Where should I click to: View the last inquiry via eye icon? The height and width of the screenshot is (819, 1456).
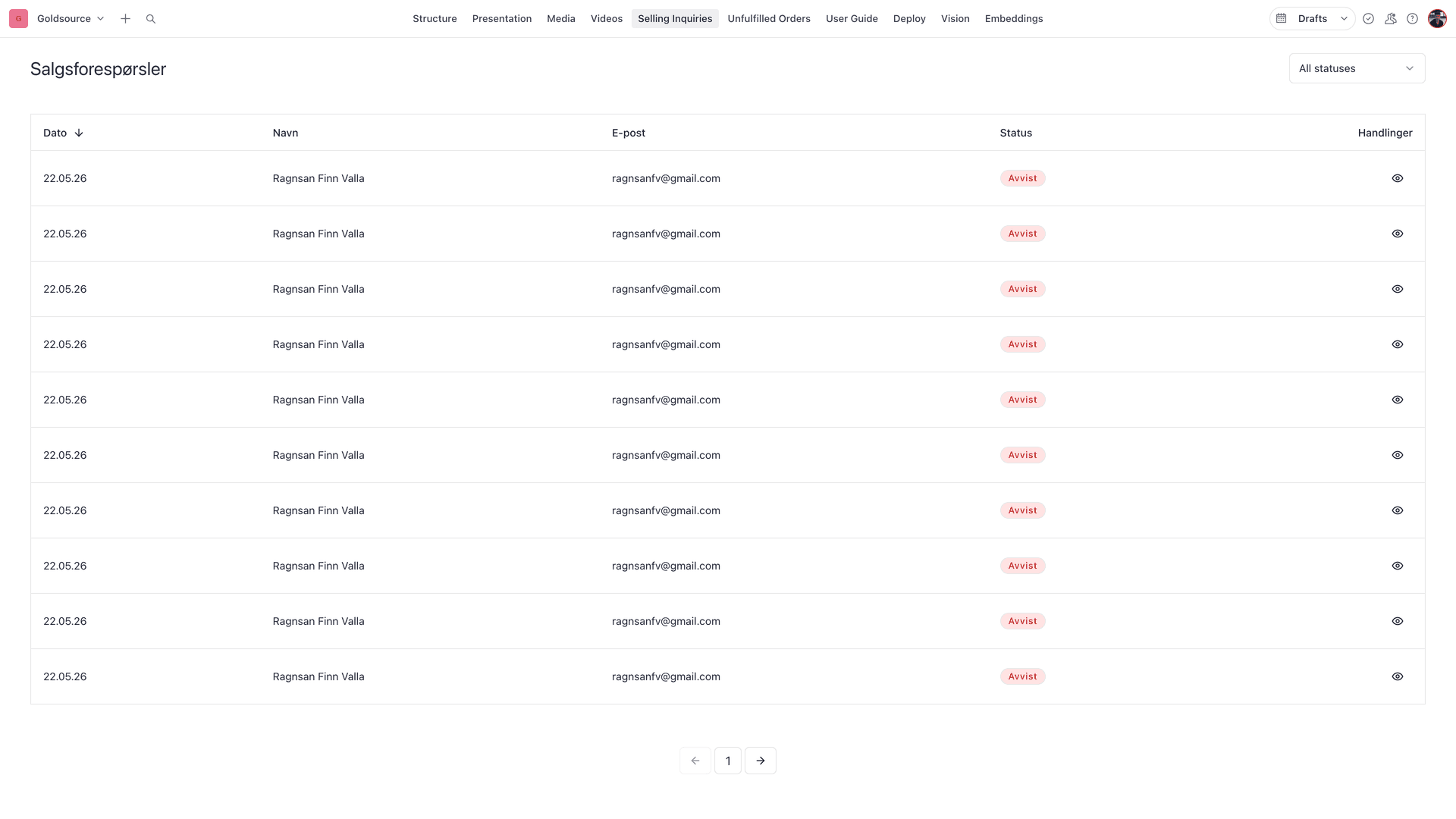tap(1398, 676)
